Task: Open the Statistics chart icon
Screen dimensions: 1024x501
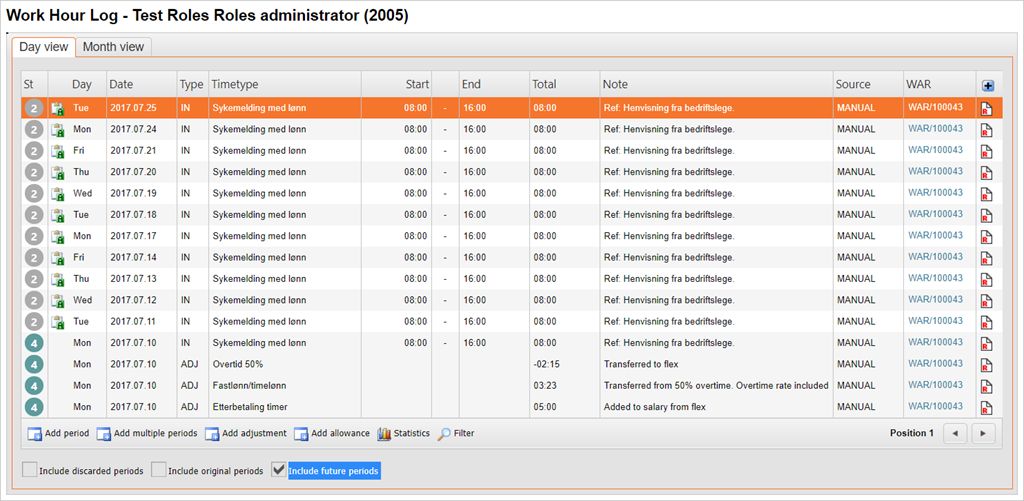Action: pyautogui.click(x=384, y=434)
